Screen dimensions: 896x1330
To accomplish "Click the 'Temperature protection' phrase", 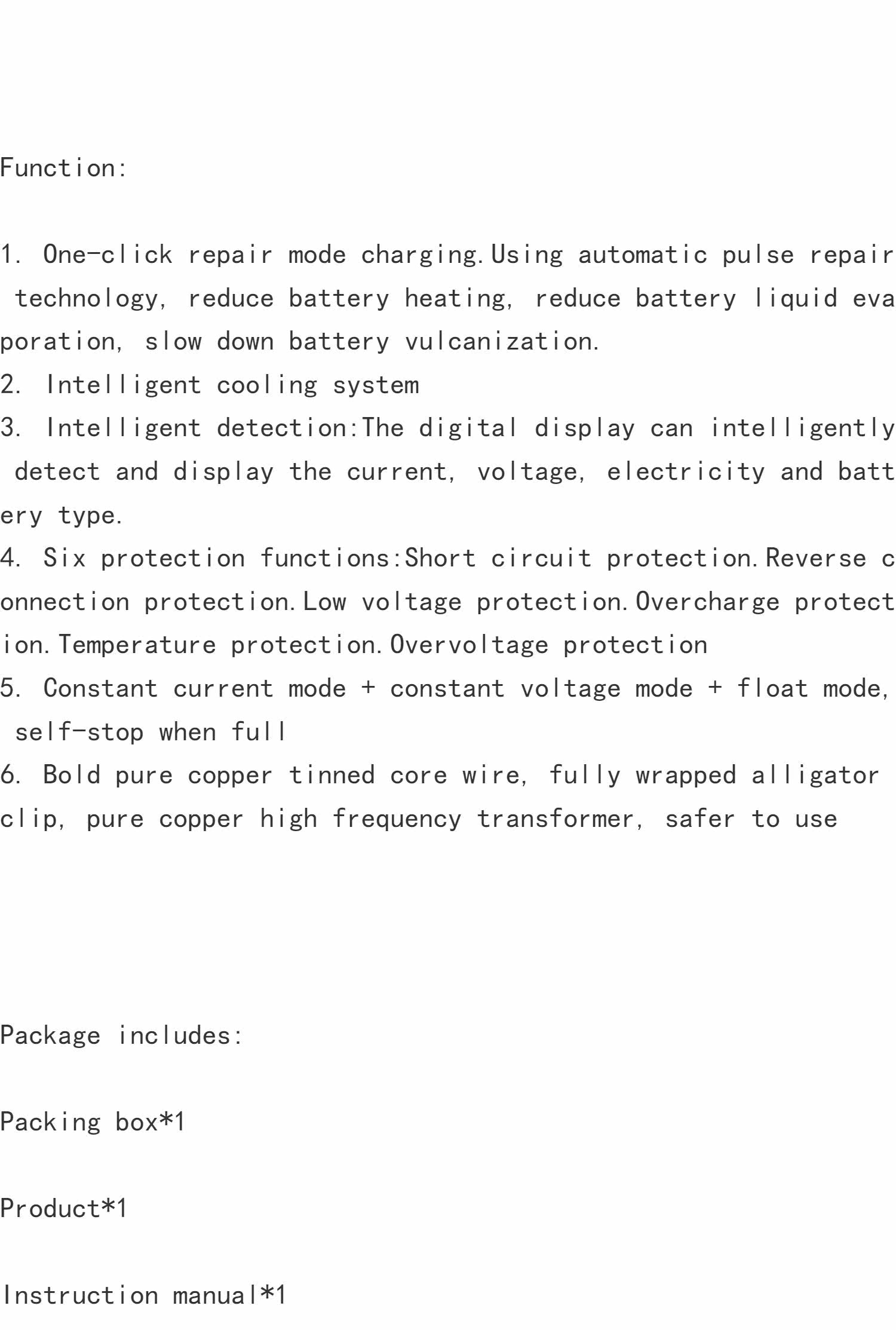I will point(219,645).
